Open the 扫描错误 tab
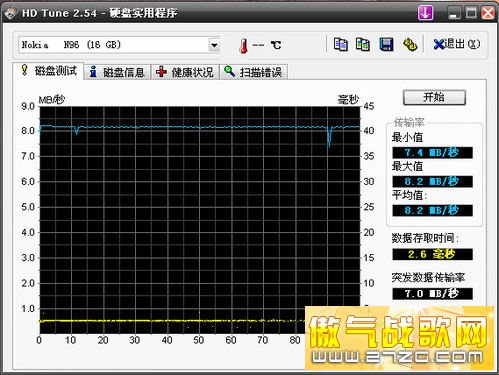 [x=253, y=72]
